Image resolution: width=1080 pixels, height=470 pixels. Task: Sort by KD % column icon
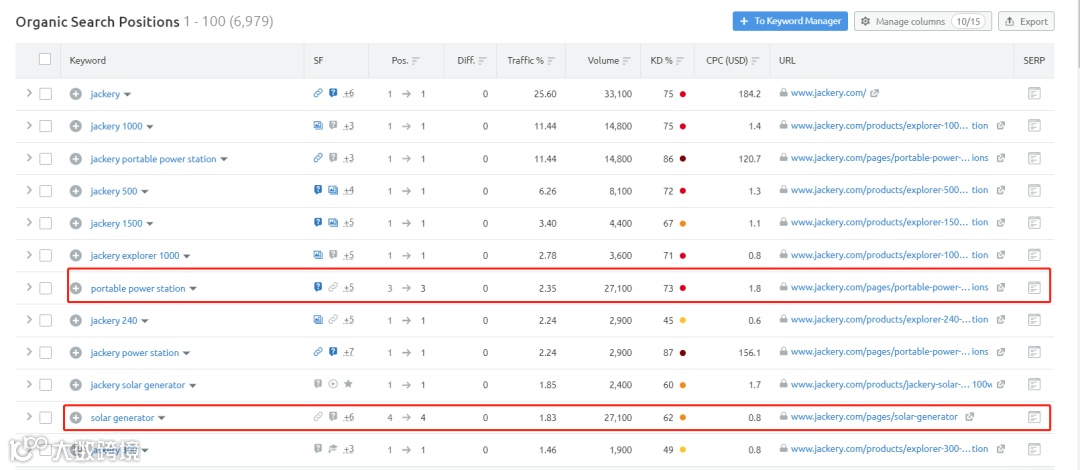coord(681,61)
